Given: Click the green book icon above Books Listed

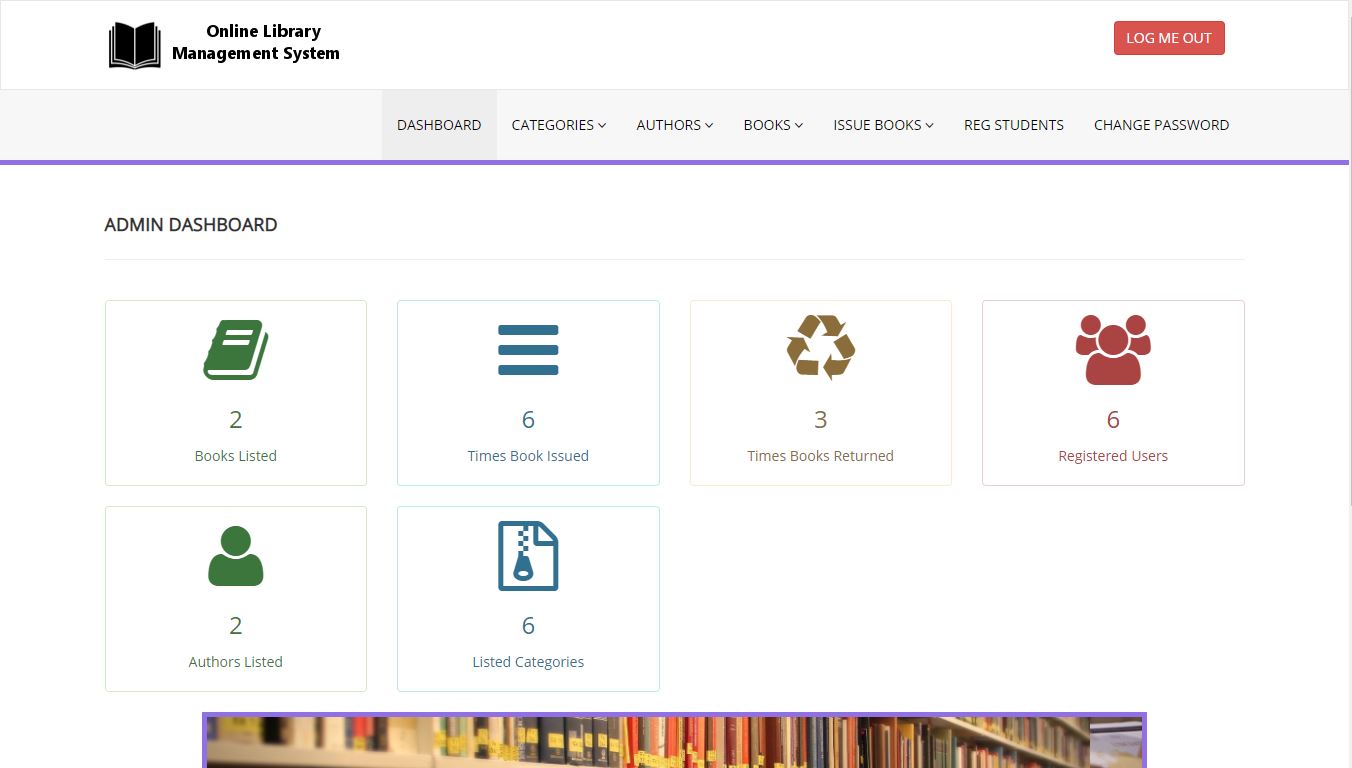Looking at the screenshot, I should pos(236,350).
